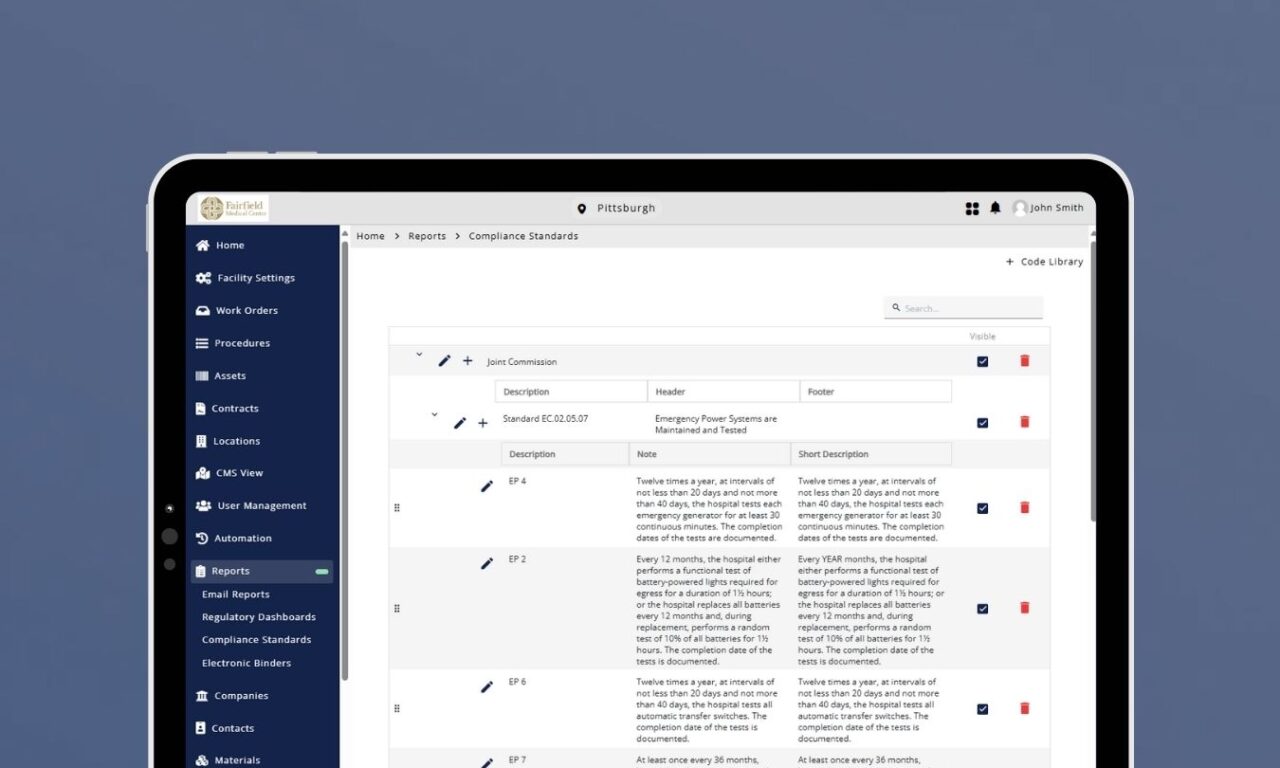Click the notification bell icon
This screenshot has height=768, width=1280.
(x=995, y=208)
